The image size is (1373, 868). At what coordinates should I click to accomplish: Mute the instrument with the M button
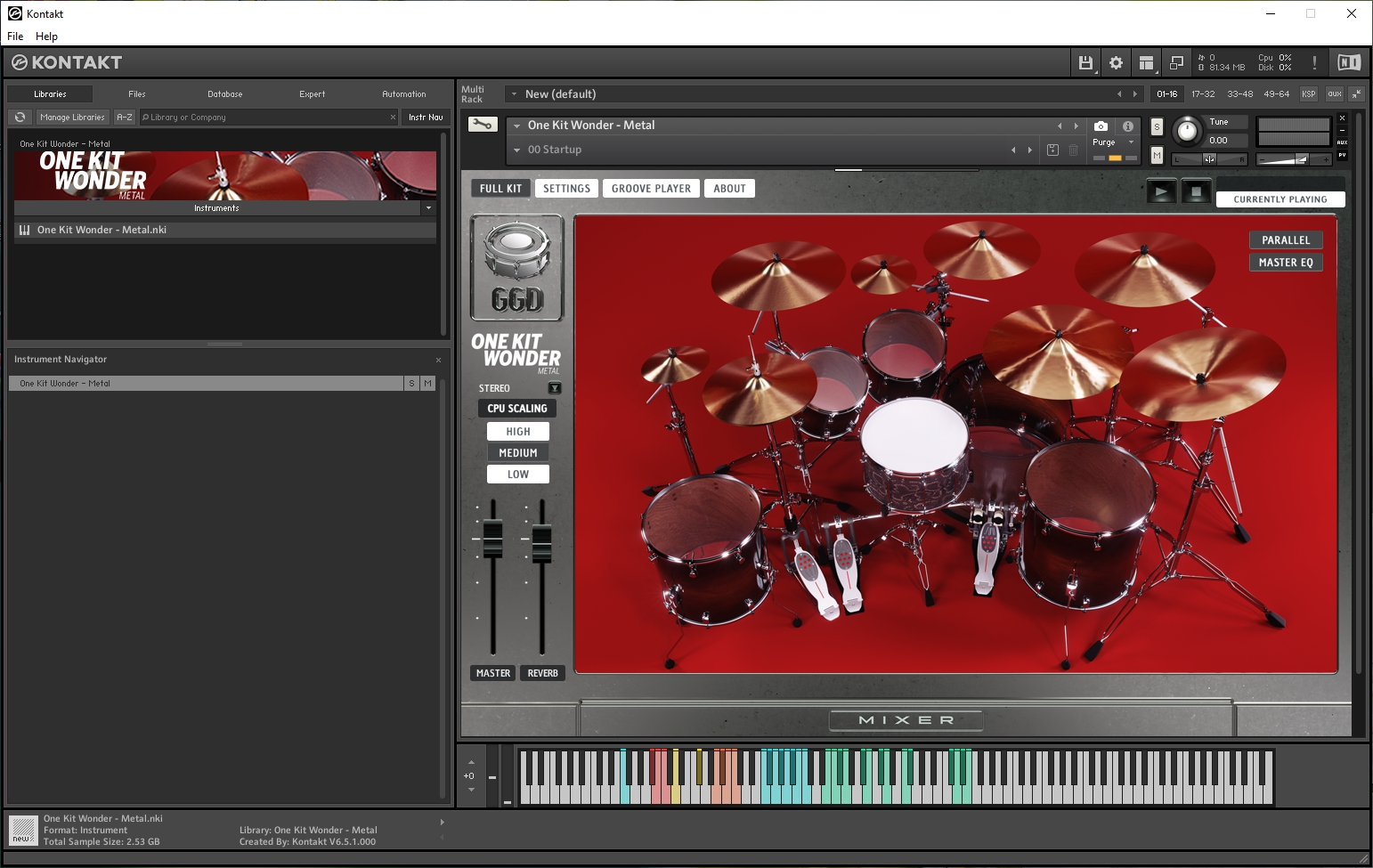[x=1157, y=156]
